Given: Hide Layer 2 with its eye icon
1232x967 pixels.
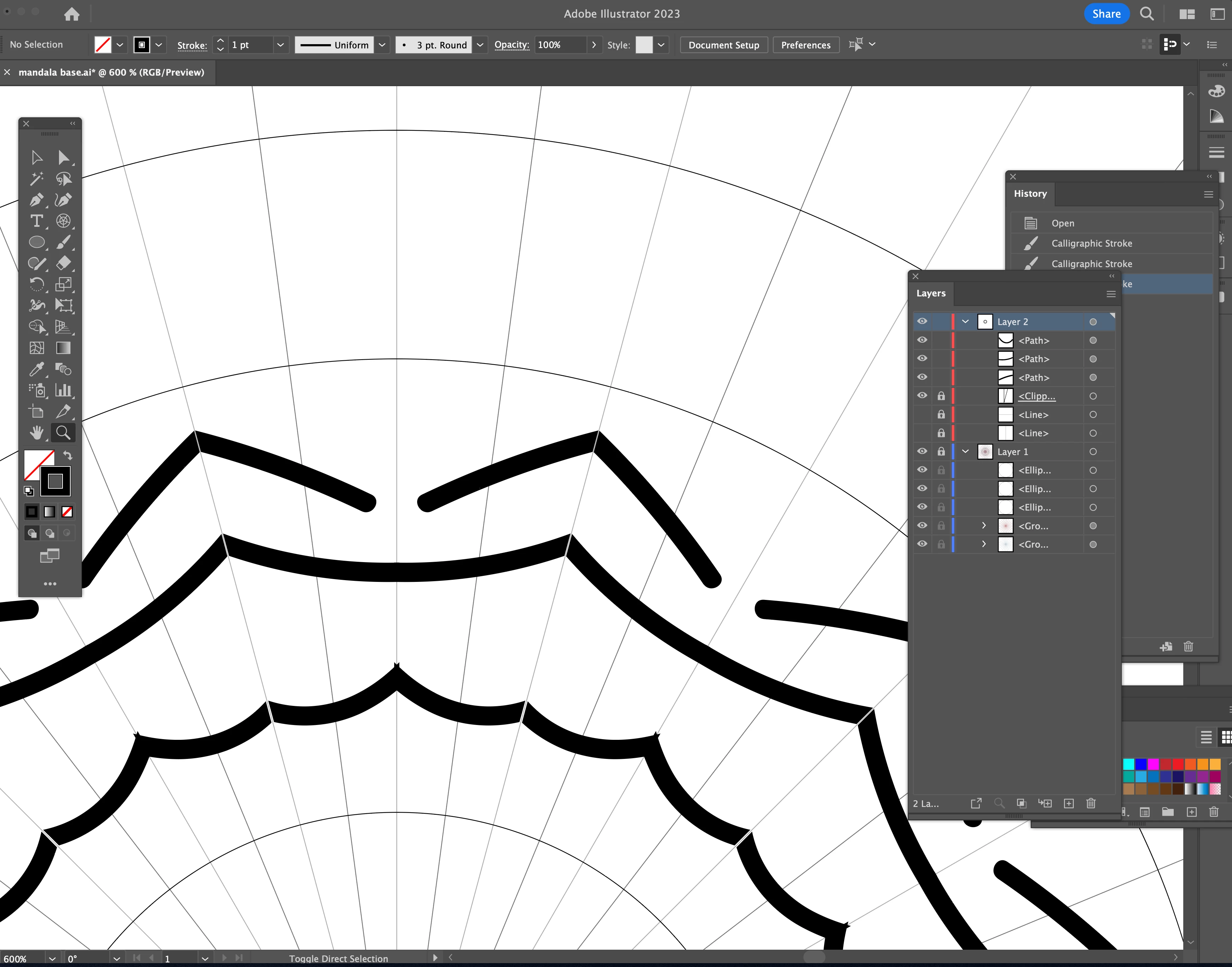Looking at the screenshot, I should point(922,322).
